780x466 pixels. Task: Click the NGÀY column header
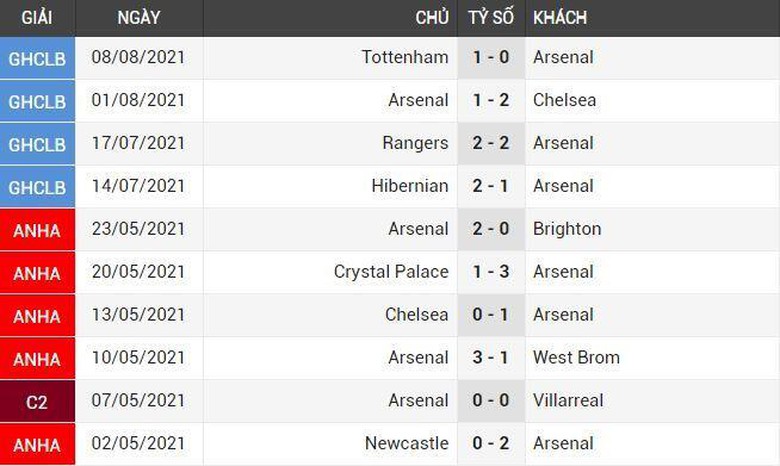pyautogui.click(x=138, y=18)
